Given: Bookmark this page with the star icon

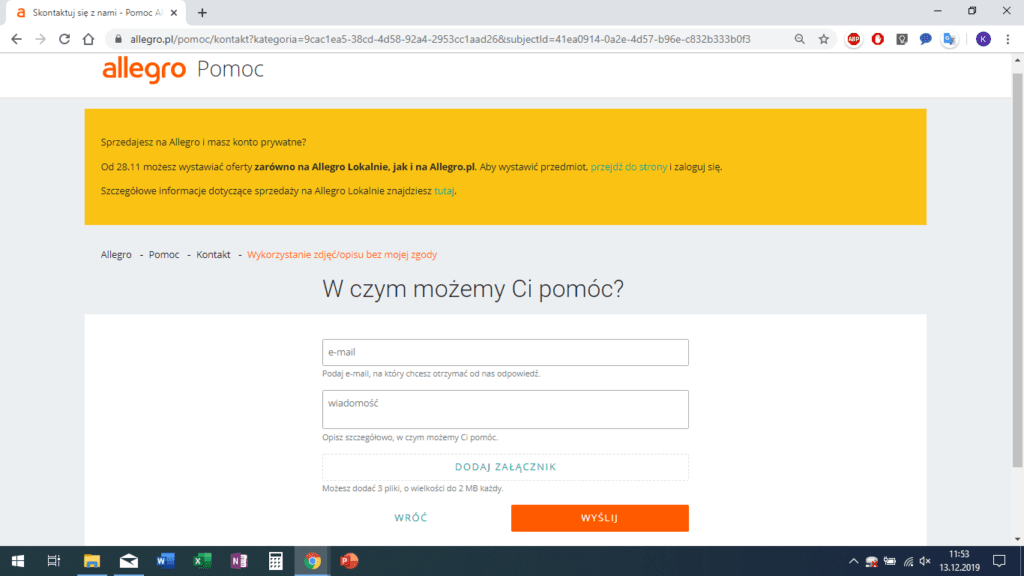Looking at the screenshot, I should click(824, 39).
